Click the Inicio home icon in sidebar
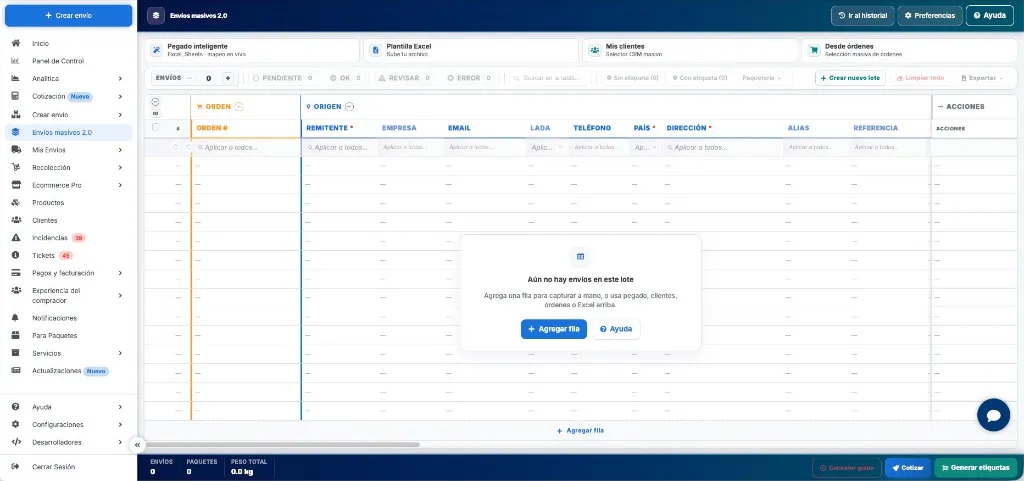The image size is (1024, 481). (x=16, y=43)
